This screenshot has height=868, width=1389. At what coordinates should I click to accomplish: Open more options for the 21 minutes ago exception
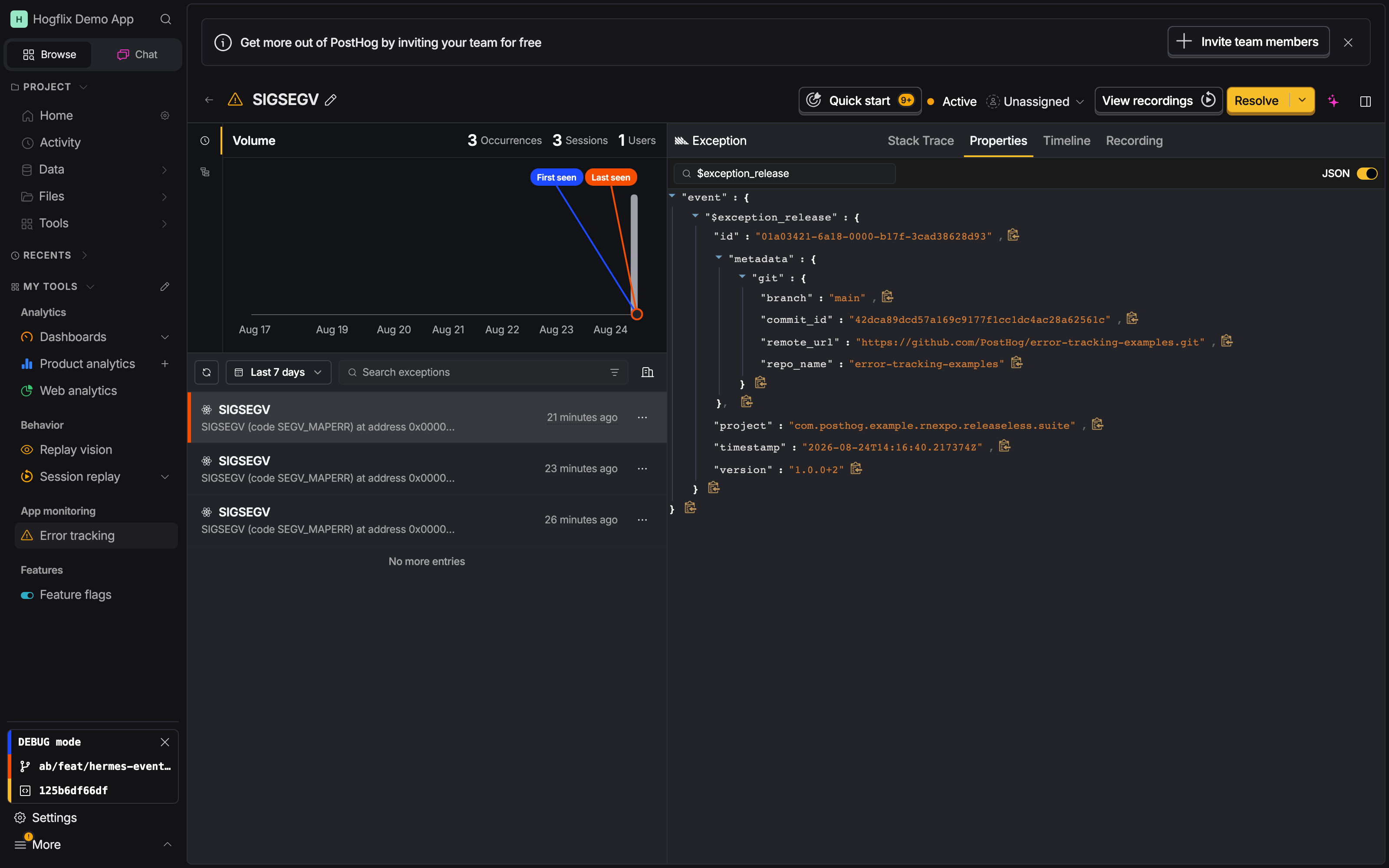coord(642,418)
